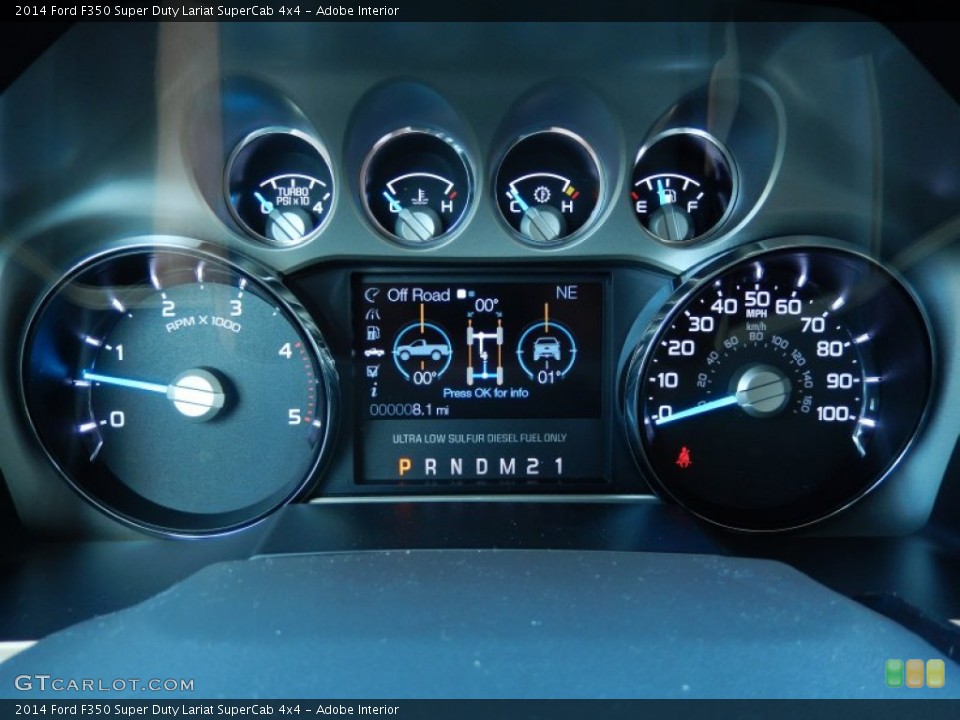Screen dimensions: 960x720
Task: Click the 'TURBO PSI x10' gauge label
Action: [293, 196]
